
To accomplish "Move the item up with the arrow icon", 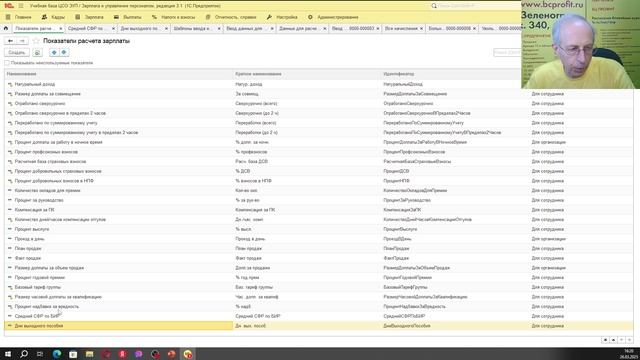I will [54, 53].
